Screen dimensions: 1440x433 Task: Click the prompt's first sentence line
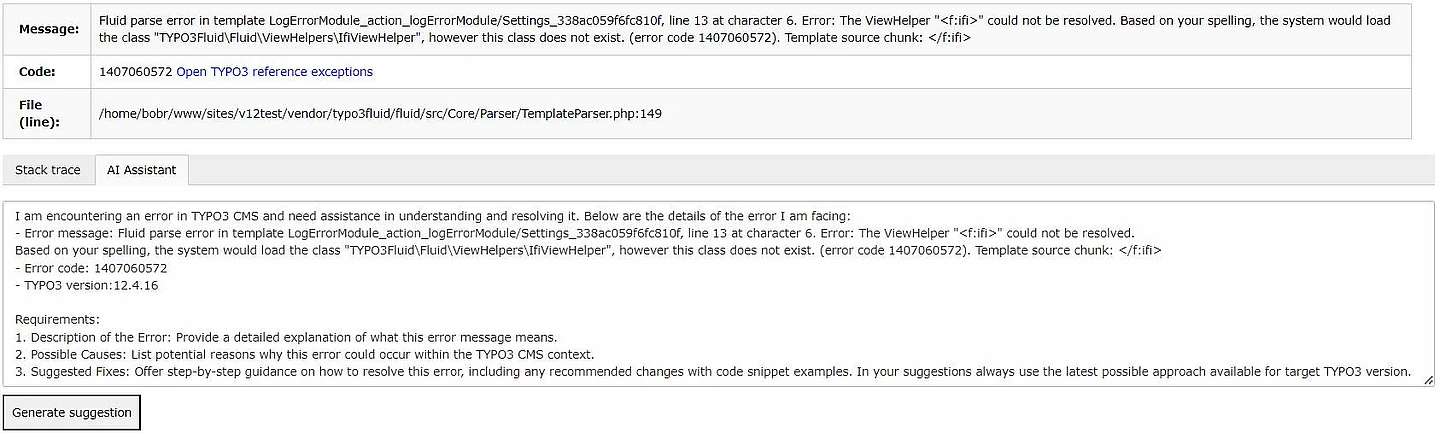[x=430, y=216]
